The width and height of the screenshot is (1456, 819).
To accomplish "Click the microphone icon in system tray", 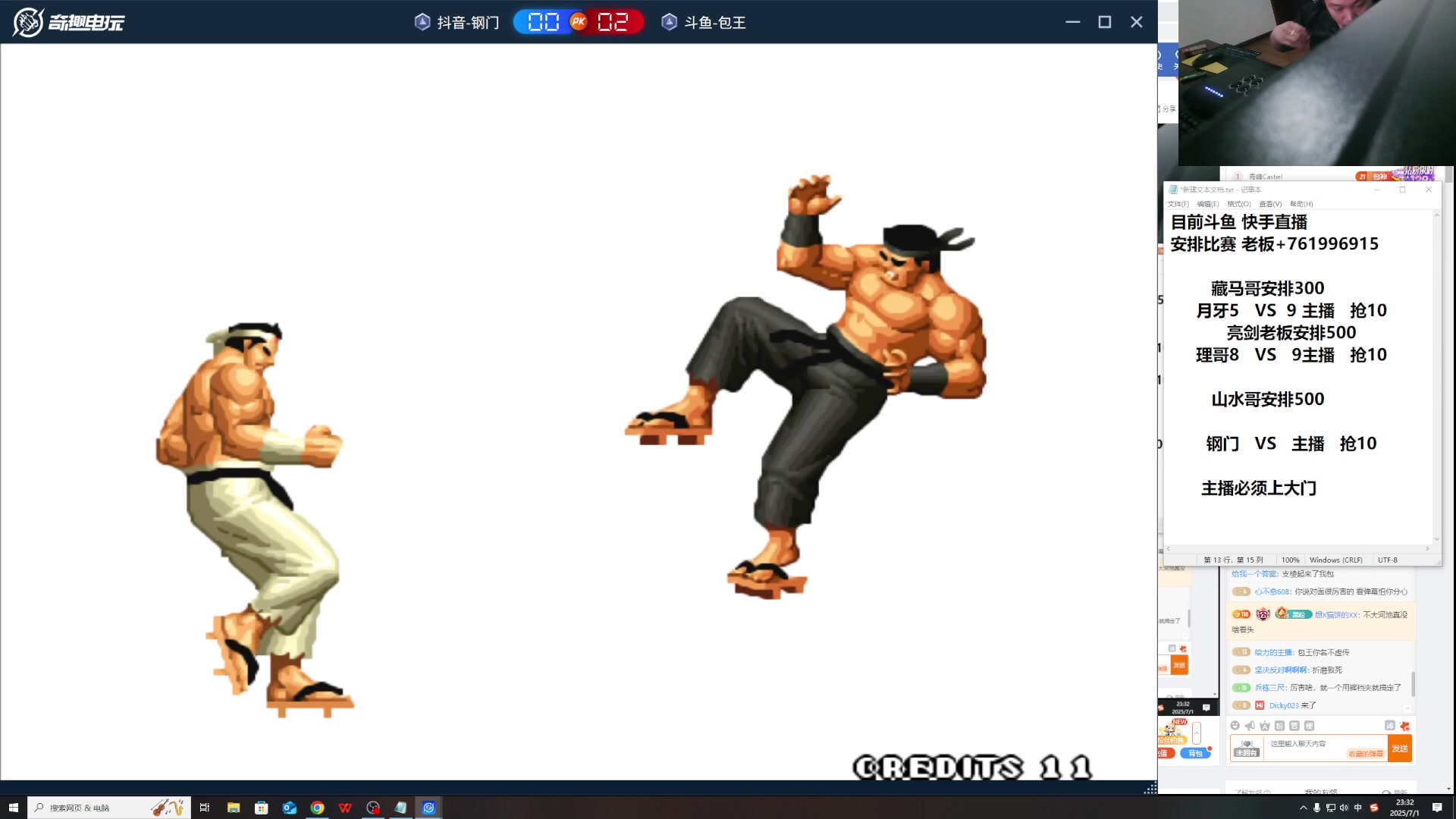I will click(1316, 808).
